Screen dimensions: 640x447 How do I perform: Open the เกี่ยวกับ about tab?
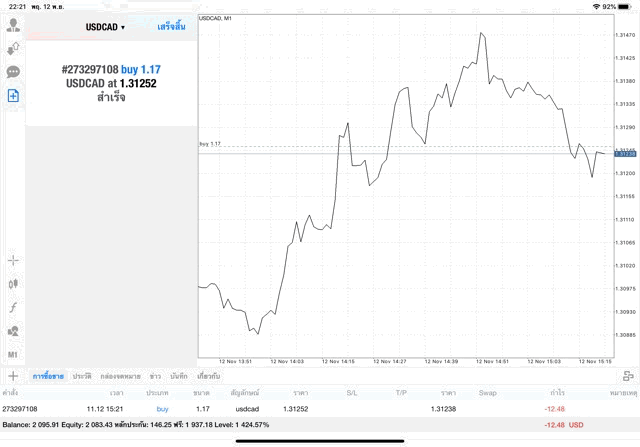[209, 376]
